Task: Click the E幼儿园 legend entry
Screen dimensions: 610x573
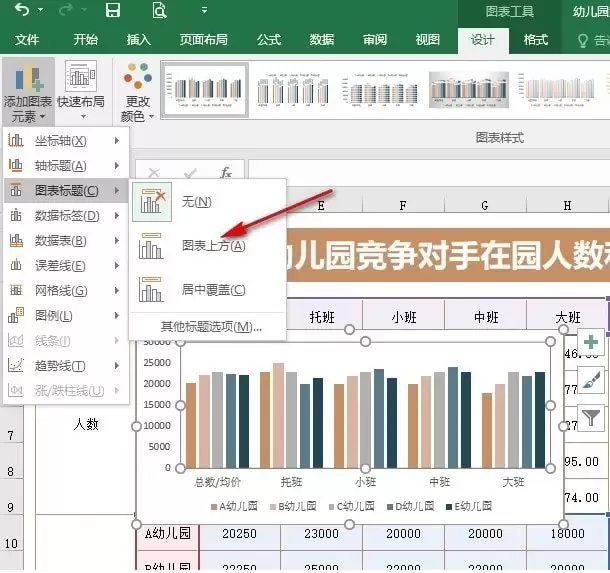Action: (x=469, y=506)
